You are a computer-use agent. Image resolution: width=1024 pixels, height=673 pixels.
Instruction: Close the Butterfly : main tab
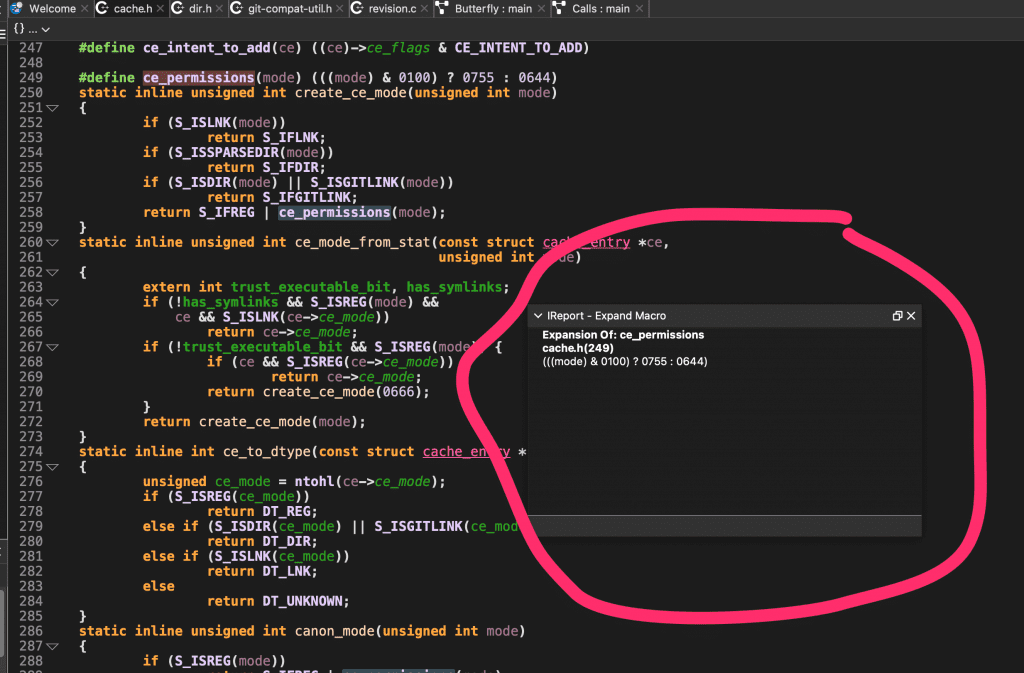(x=541, y=8)
